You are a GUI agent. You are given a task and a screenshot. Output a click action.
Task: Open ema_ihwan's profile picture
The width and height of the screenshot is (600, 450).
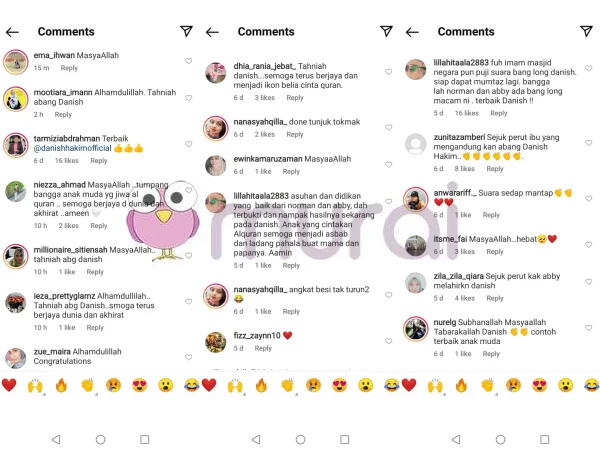tap(16, 62)
